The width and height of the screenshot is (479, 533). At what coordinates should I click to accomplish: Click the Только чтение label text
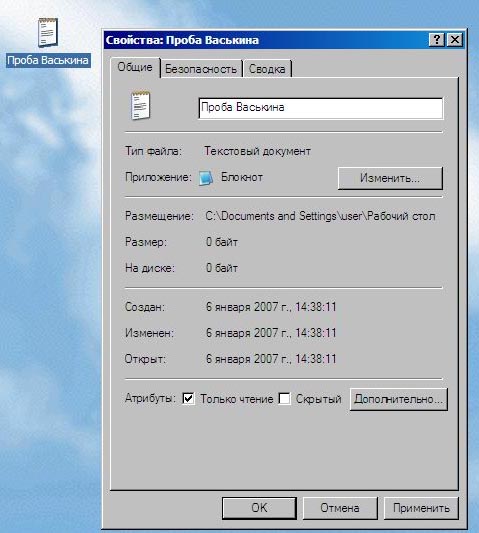click(237, 399)
